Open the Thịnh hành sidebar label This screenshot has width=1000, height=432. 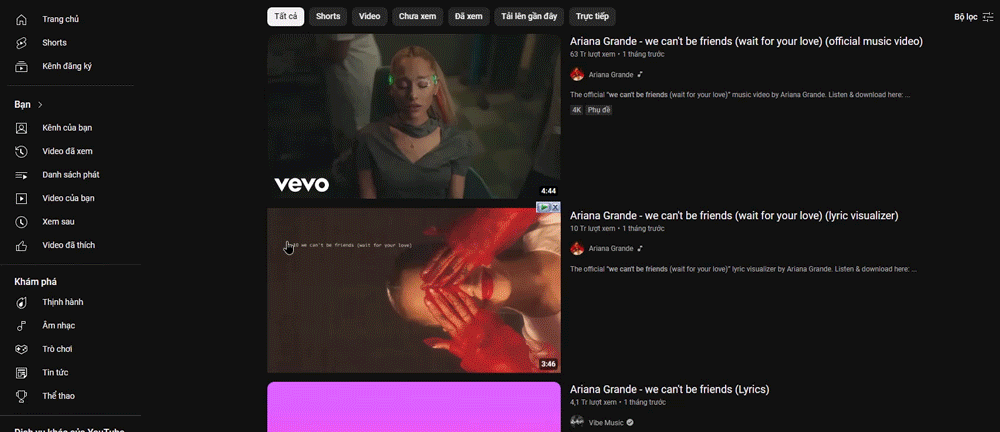pyautogui.click(x=62, y=302)
